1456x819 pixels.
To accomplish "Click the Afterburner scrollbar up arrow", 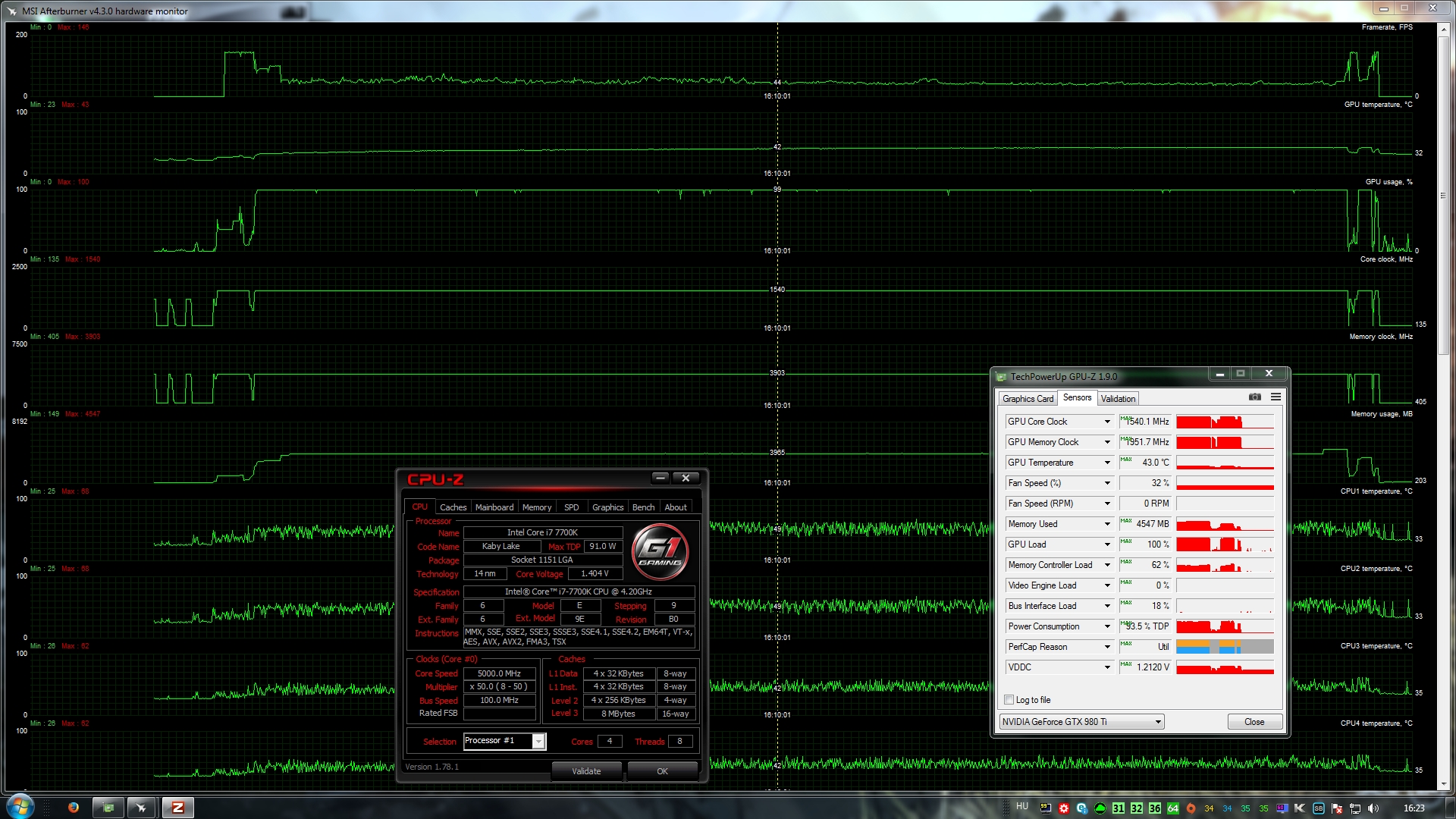I will 1443,30.
